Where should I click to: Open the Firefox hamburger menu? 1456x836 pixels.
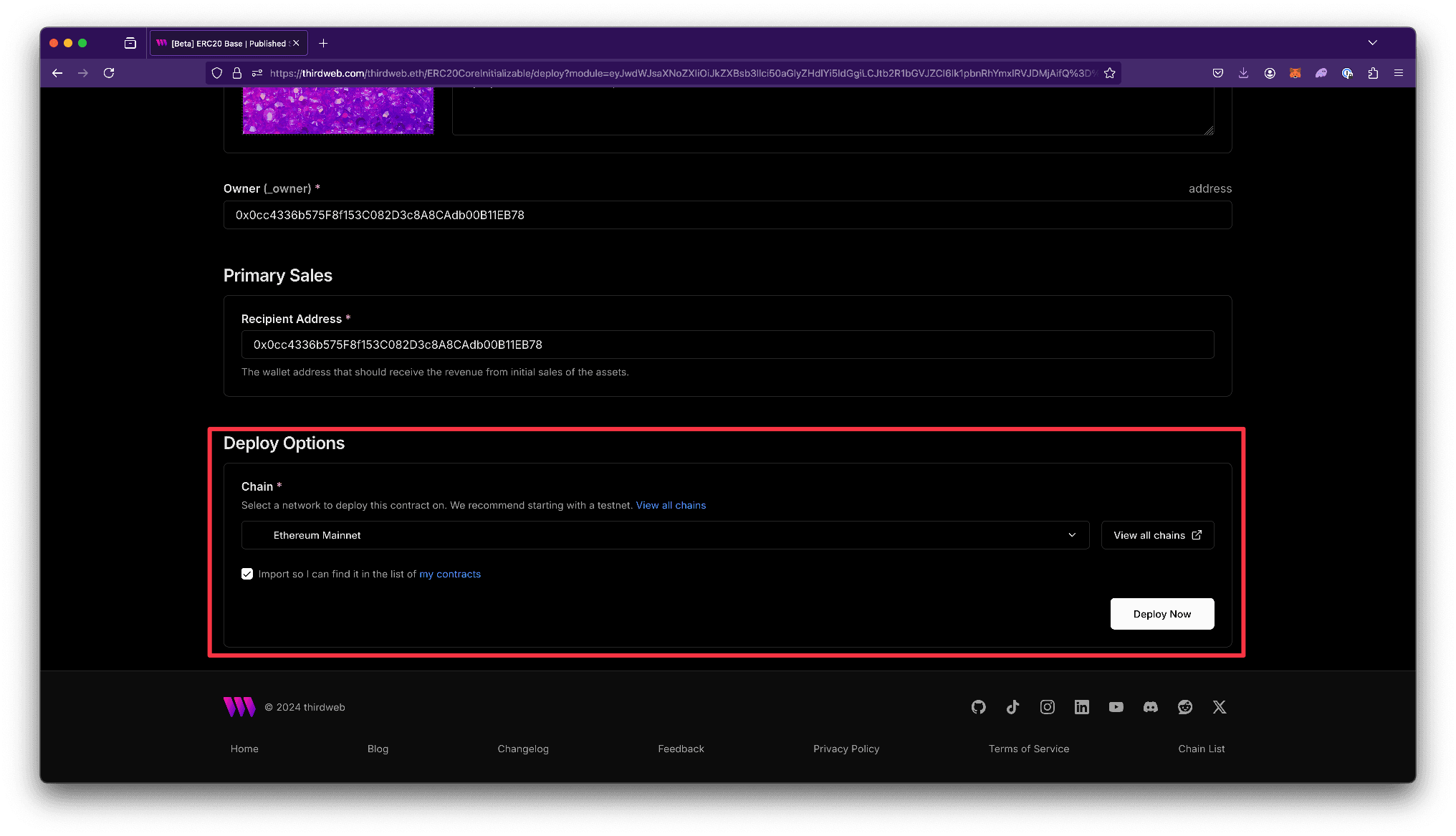pyautogui.click(x=1398, y=72)
